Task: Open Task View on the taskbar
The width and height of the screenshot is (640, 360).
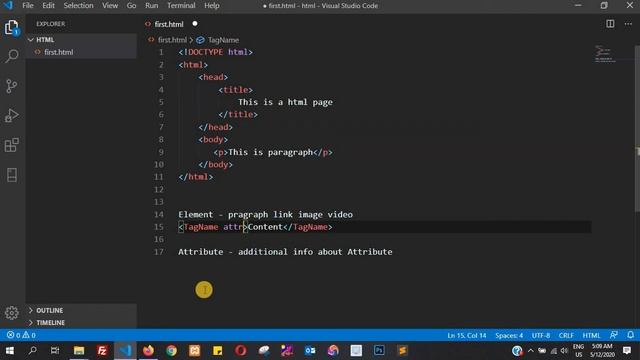Action: click(x=55, y=351)
